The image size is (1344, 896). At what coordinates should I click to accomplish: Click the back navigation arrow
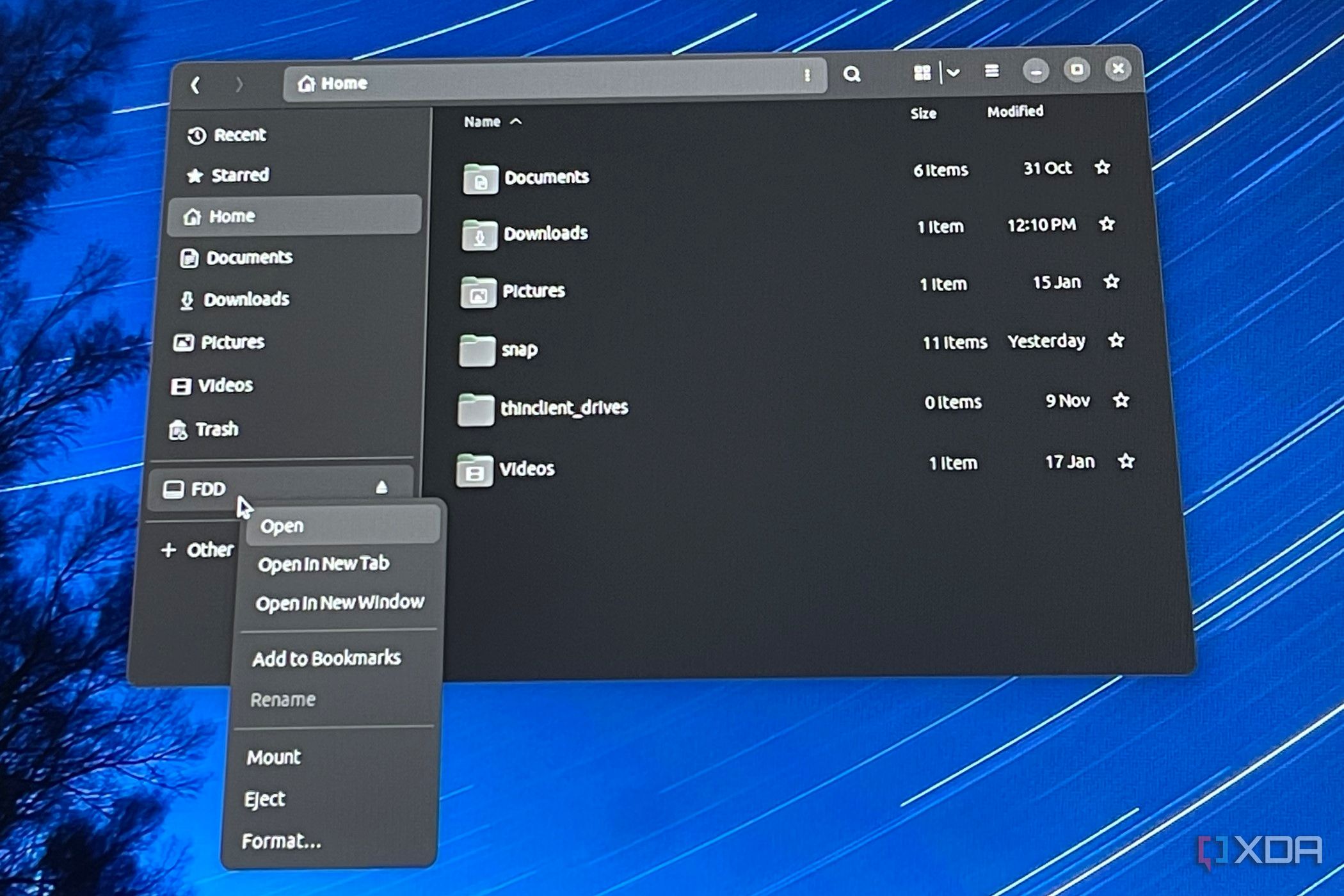click(x=196, y=84)
